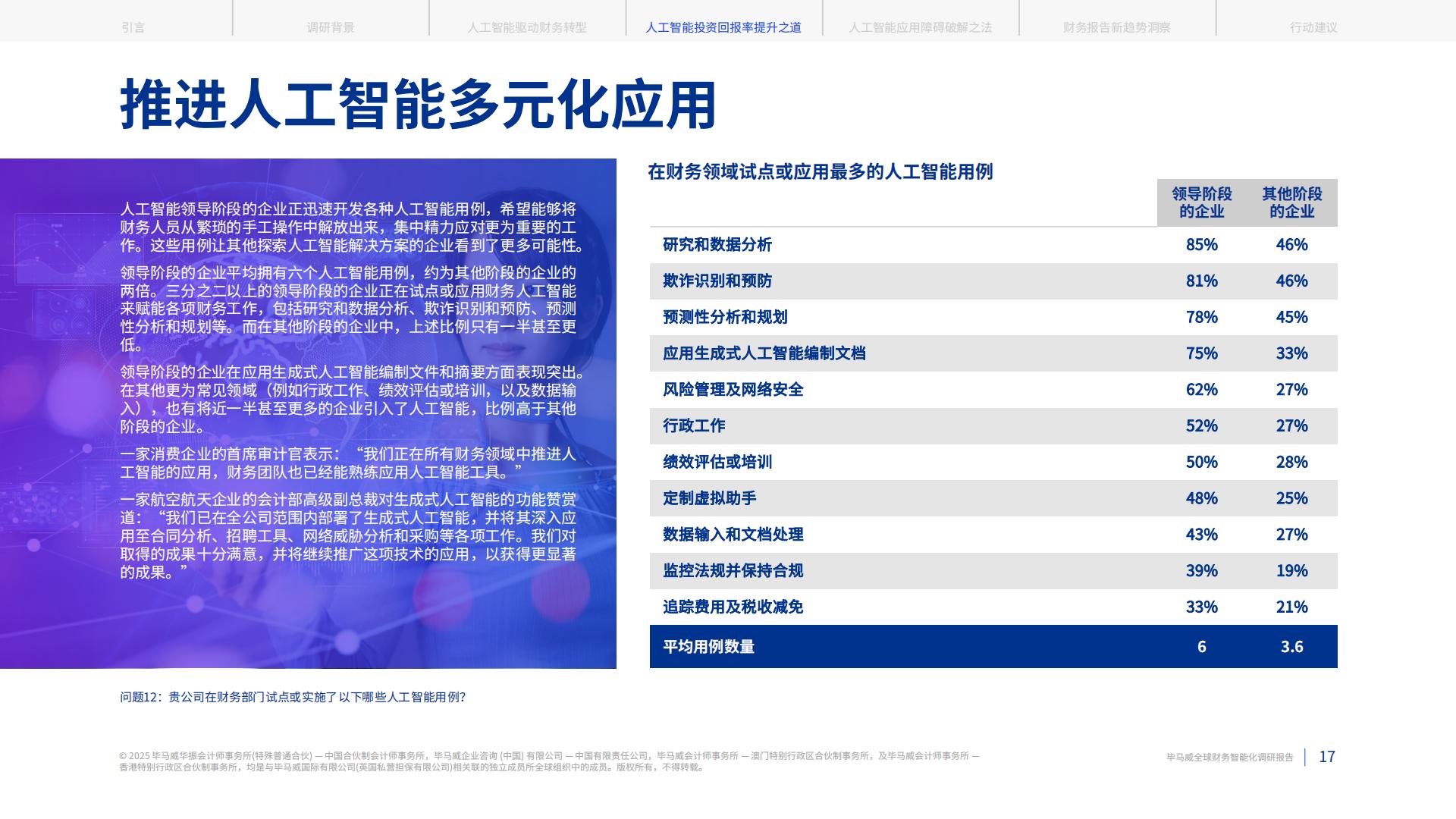Select the 领导阶段的企业 column header
The image size is (1456, 819).
click(x=1201, y=202)
